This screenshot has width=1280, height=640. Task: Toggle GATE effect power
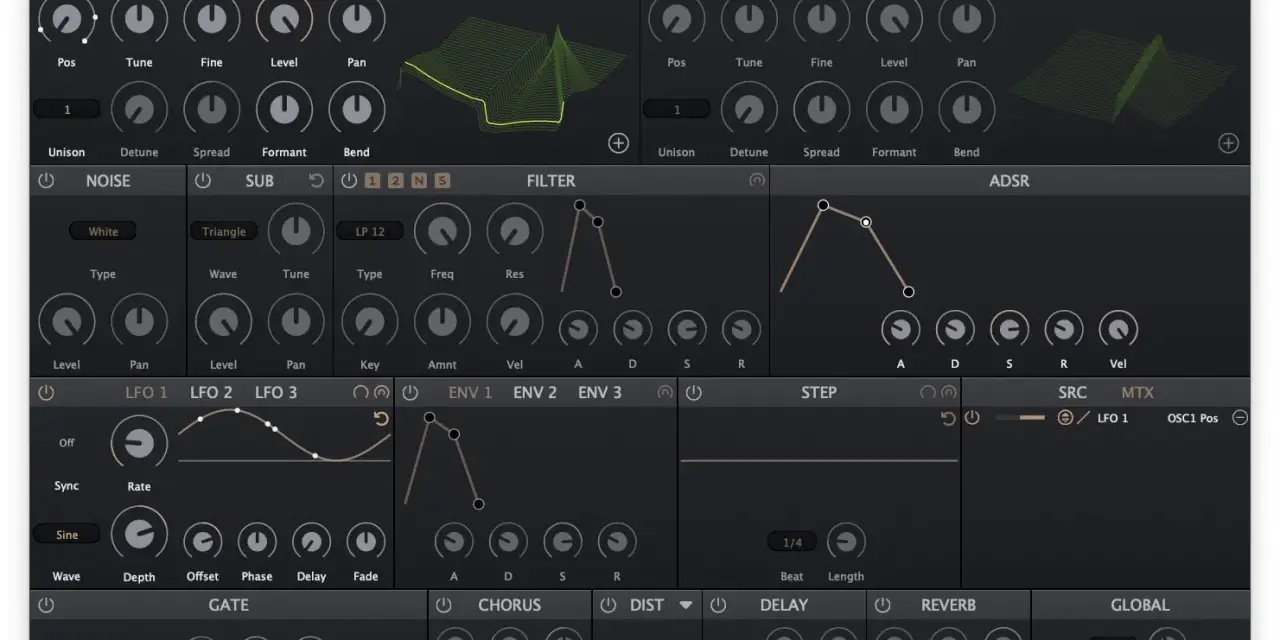pyautogui.click(x=46, y=605)
